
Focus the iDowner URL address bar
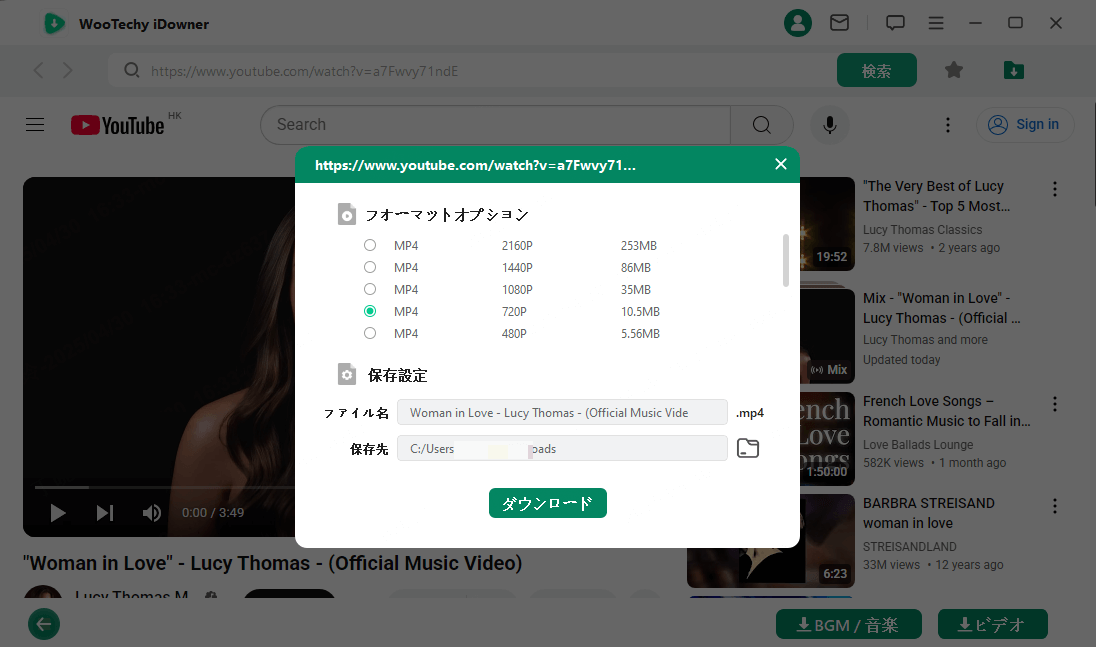click(x=472, y=71)
